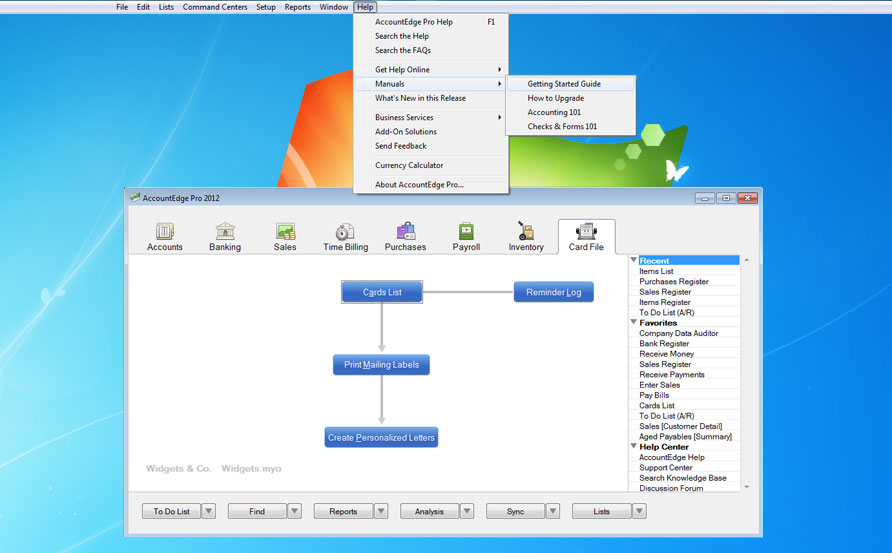Choose Add-On Solutions menu item

click(431, 131)
